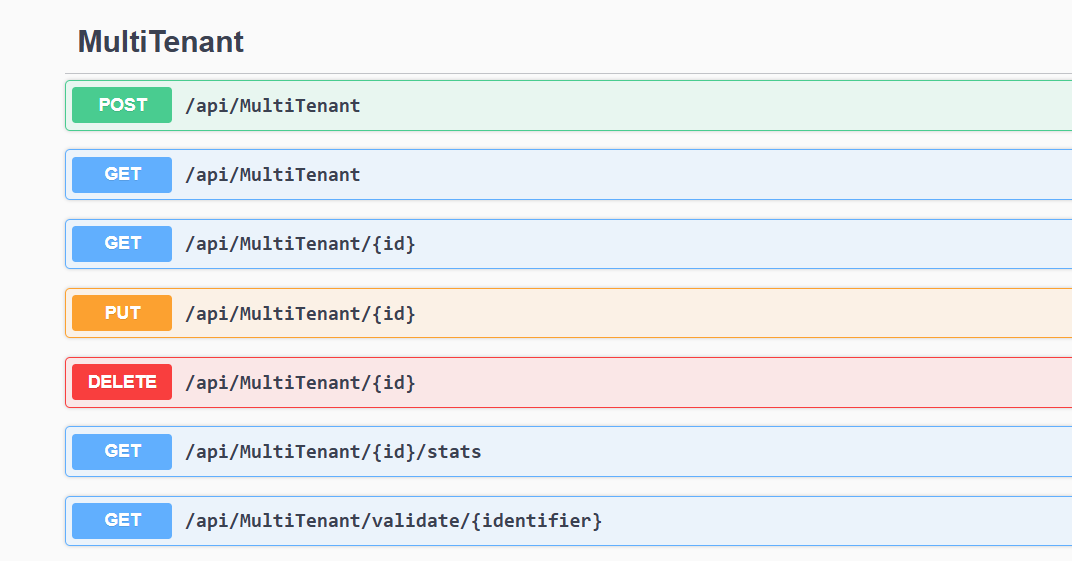
Task: Click GET badge next to the stats endpoint
Action: coord(122,451)
